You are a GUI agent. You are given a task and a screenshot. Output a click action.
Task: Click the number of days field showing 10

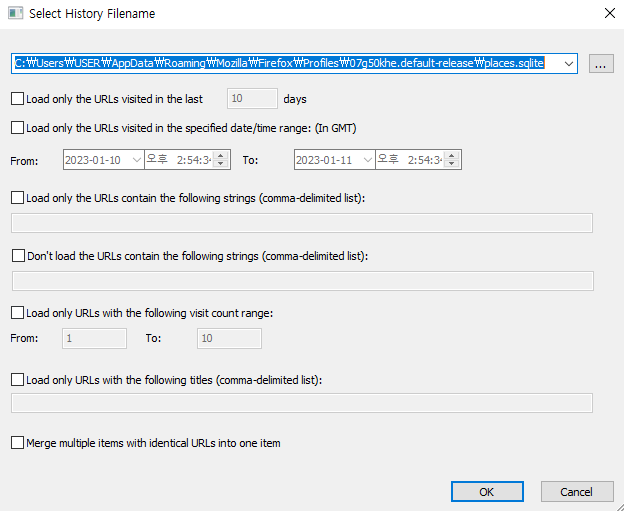tap(252, 98)
